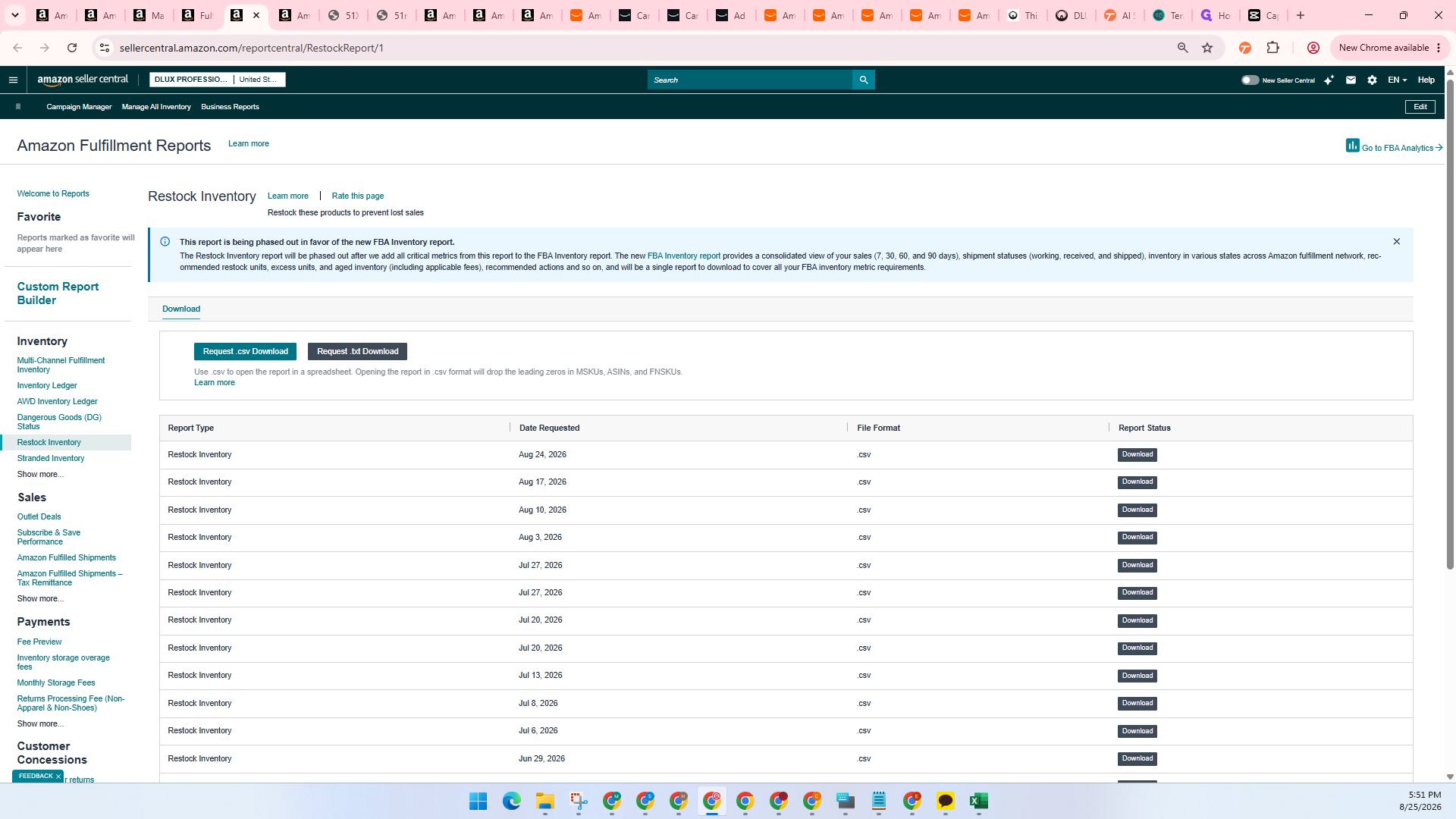Open Custom Report Builder
This screenshot has height=819, width=1456.
click(x=58, y=293)
